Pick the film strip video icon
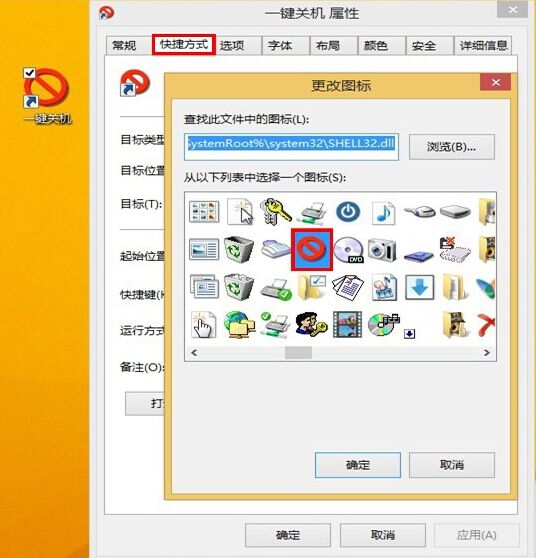Image resolution: width=536 pixels, height=558 pixels. tap(347, 325)
